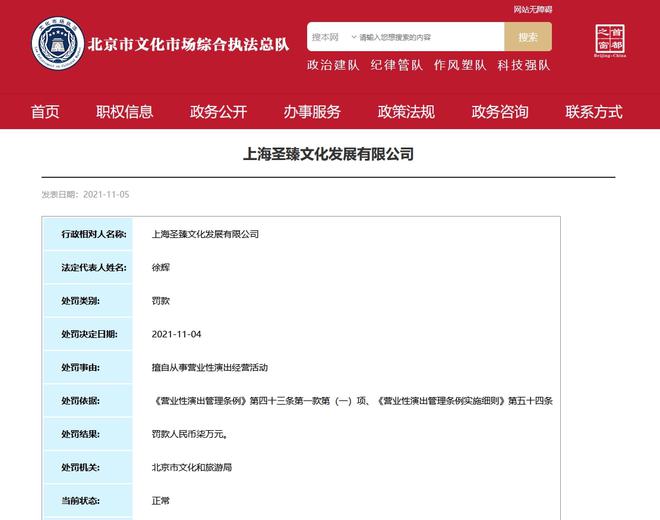This screenshot has width=660, height=520.
Task: Click the publish date 2021-11-05
Action: click(x=106, y=195)
